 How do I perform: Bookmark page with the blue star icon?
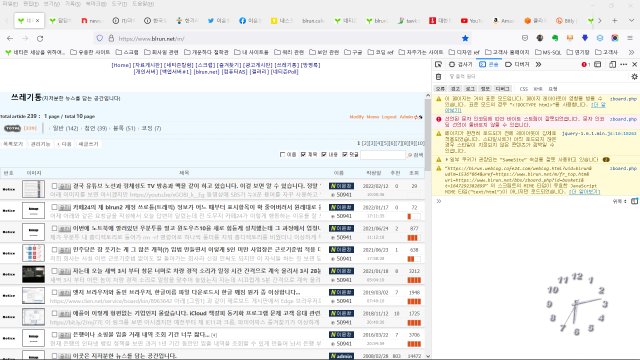coord(465,38)
